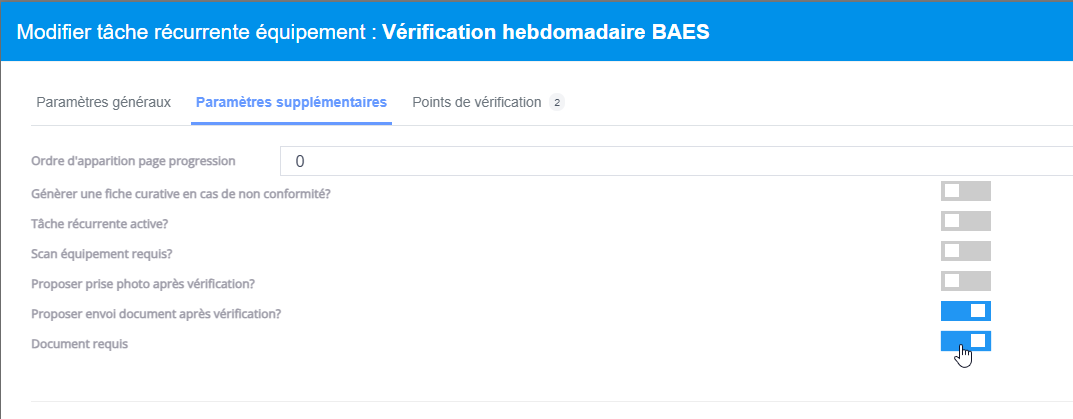Screen dimensions: 1073x419
Task: Click the Scan équipement requis? label
Action: pos(108,253)
